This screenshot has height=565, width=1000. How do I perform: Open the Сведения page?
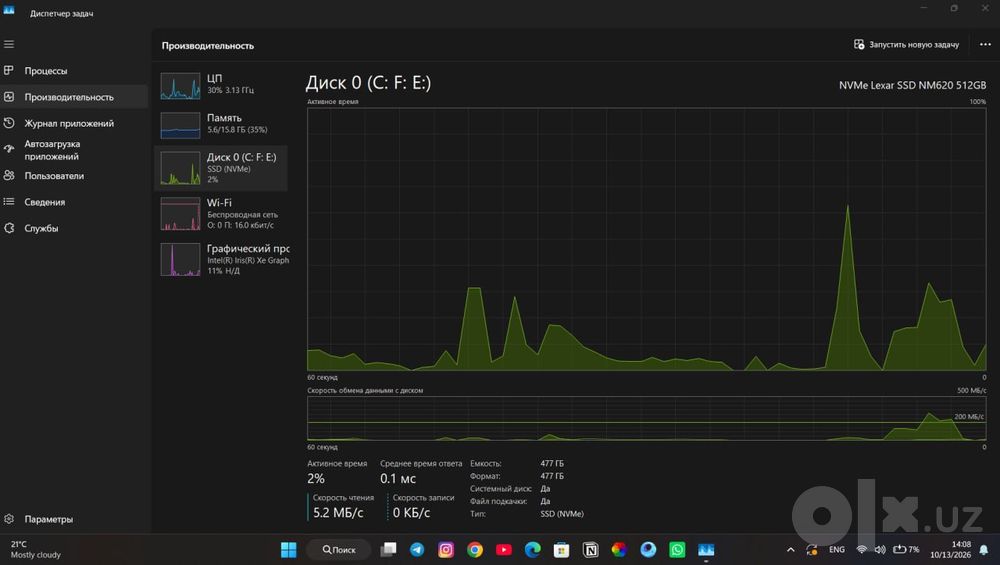point(74,202)
